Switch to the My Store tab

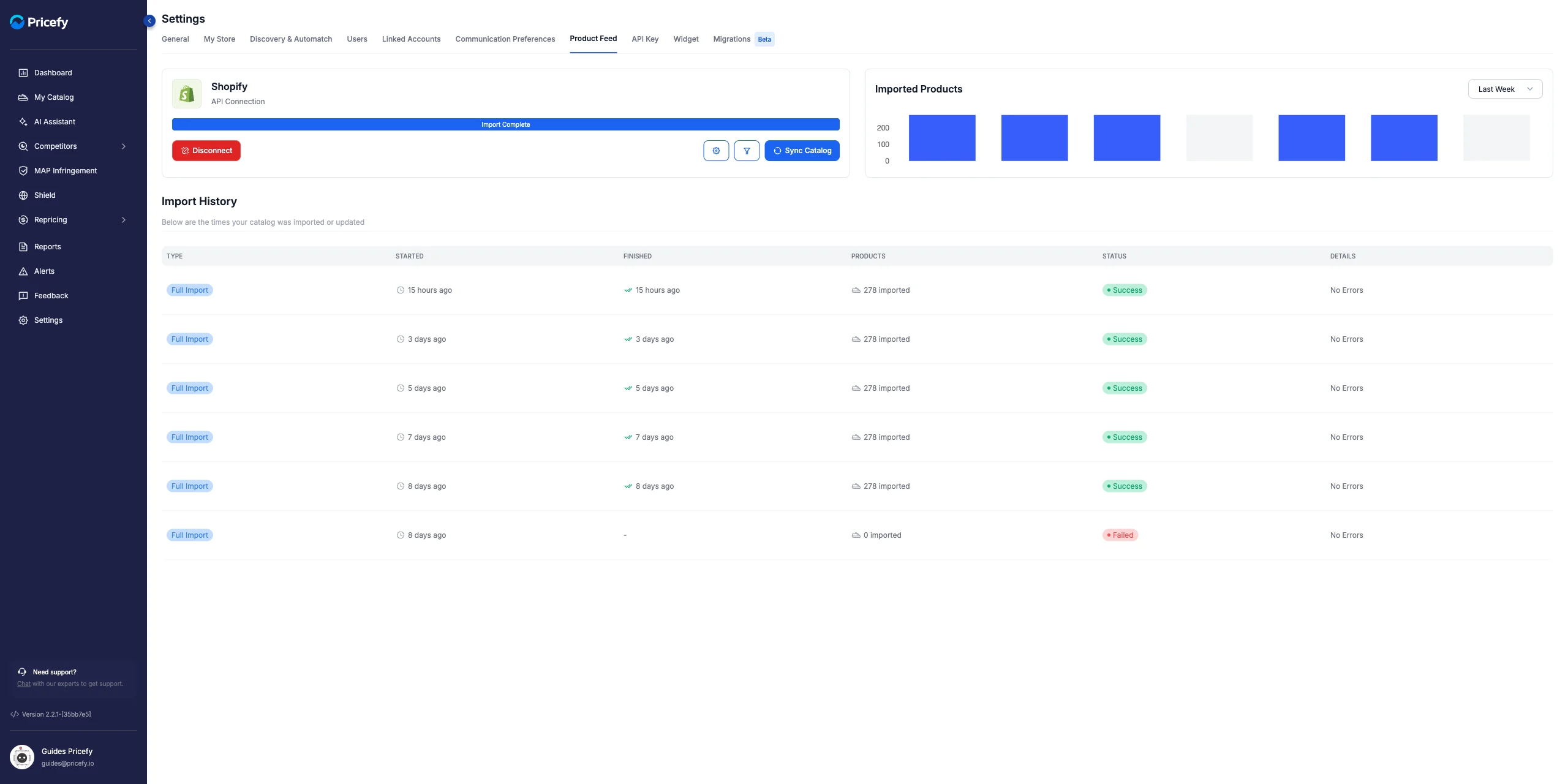[219, 39]
